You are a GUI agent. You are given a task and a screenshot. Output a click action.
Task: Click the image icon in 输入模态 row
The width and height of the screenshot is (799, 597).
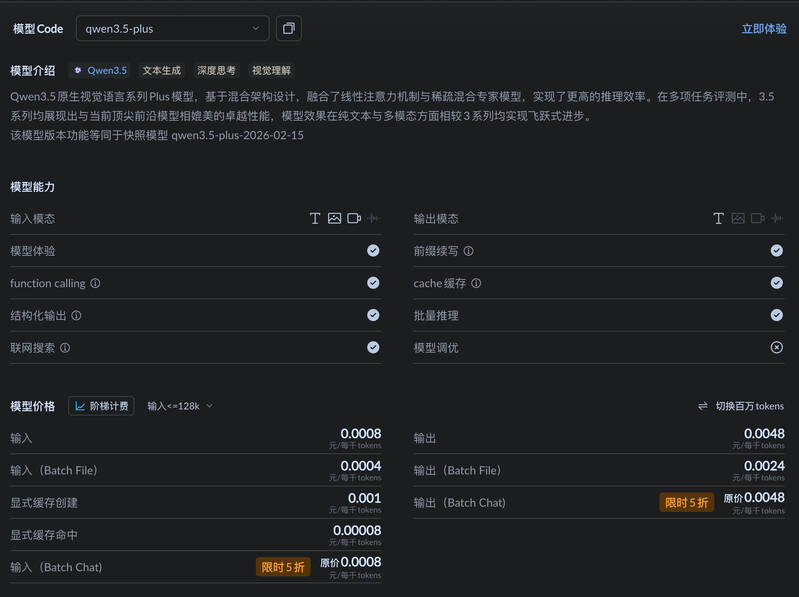pos(334,219)
